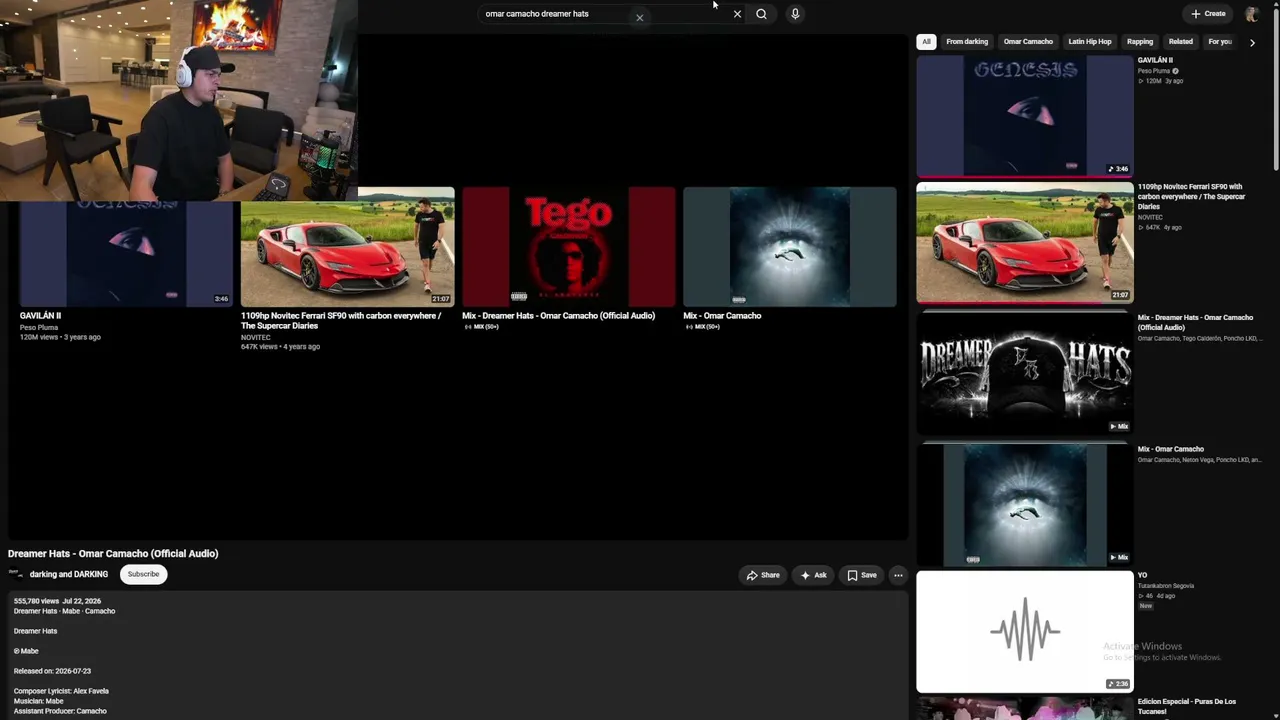
Task: Select the For you chip
Action: (x=1220, y=42)
